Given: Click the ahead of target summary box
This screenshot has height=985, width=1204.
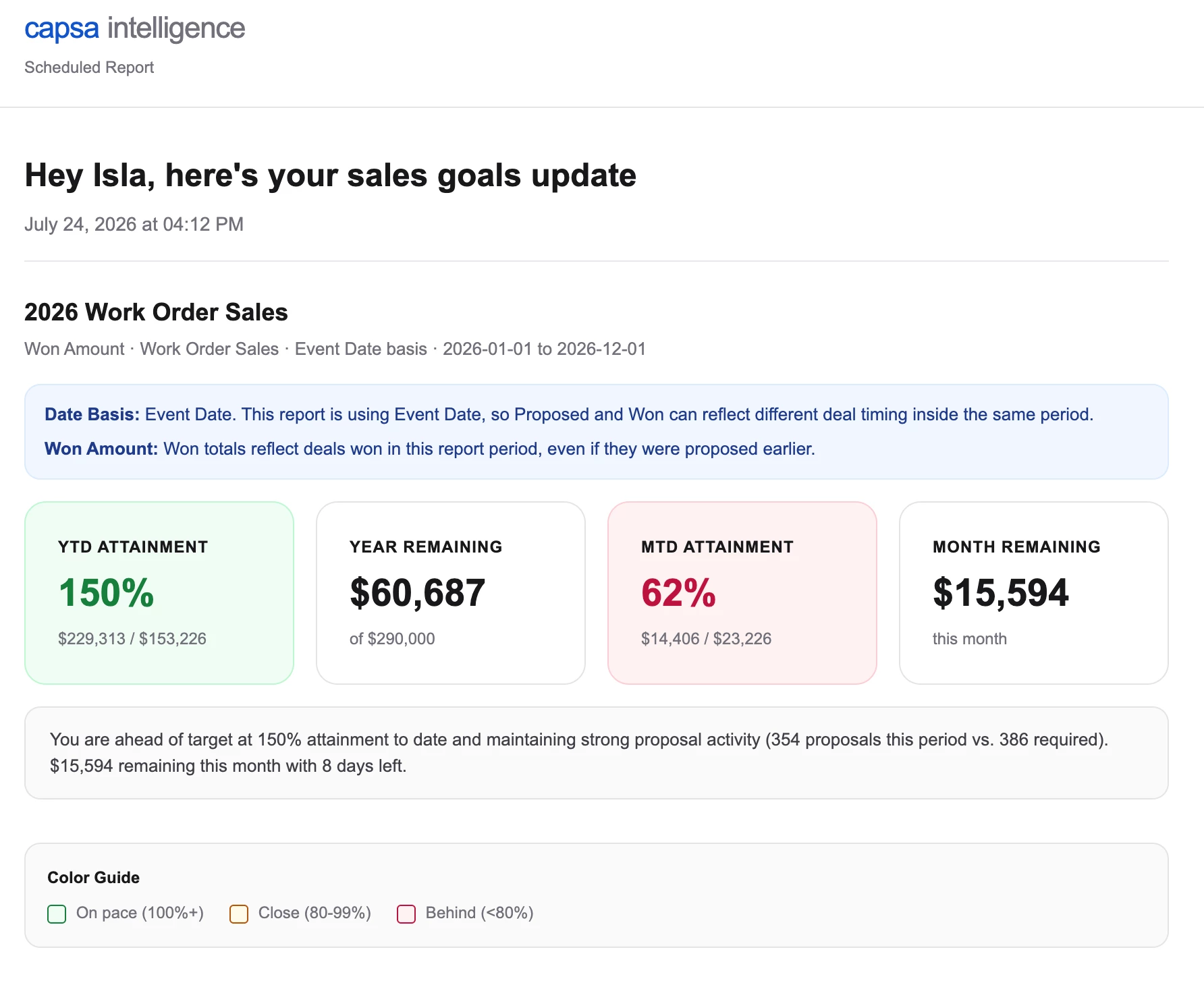Looking at the screenshot, I should pos(597,753).
